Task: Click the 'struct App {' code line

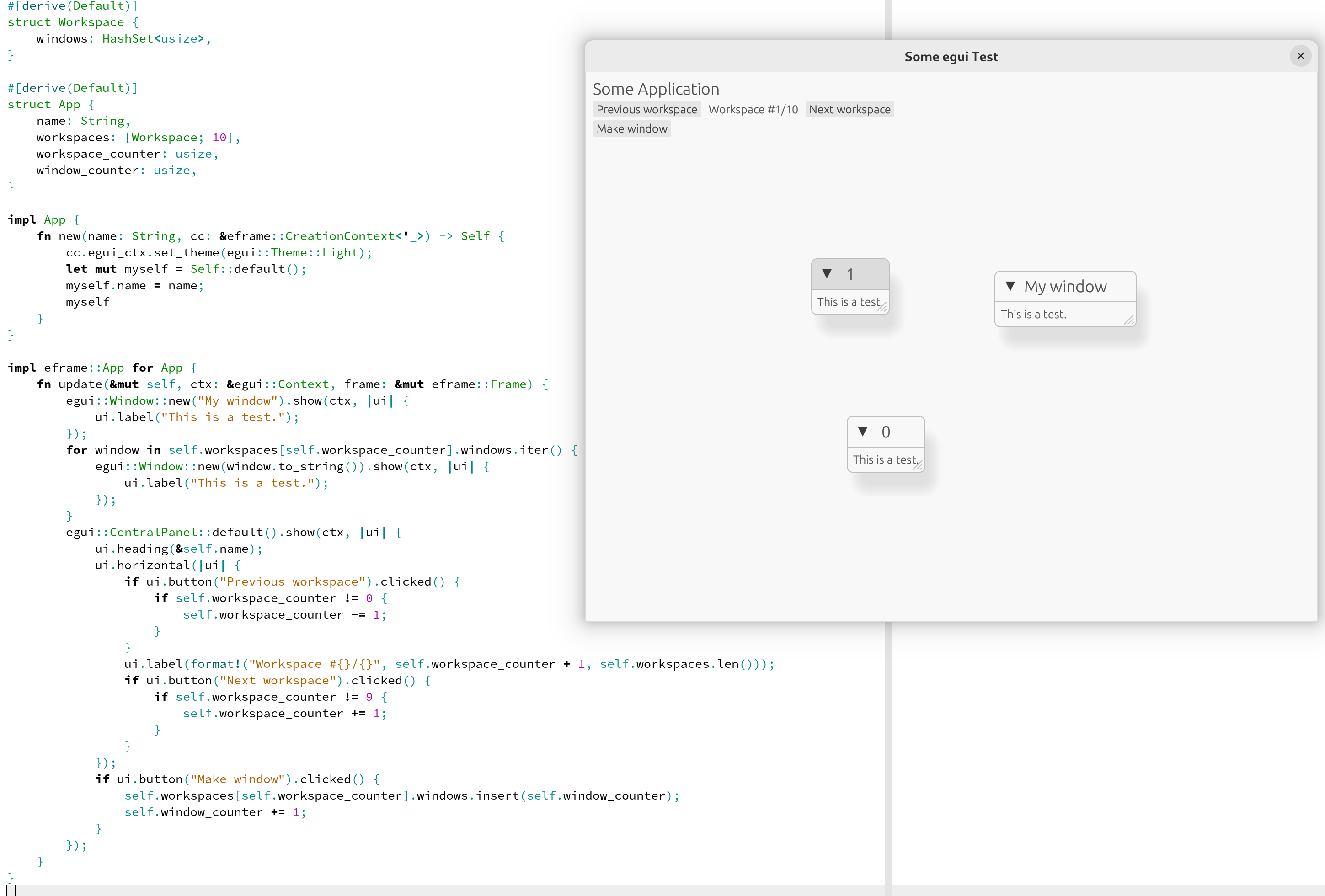Action: 51,105
